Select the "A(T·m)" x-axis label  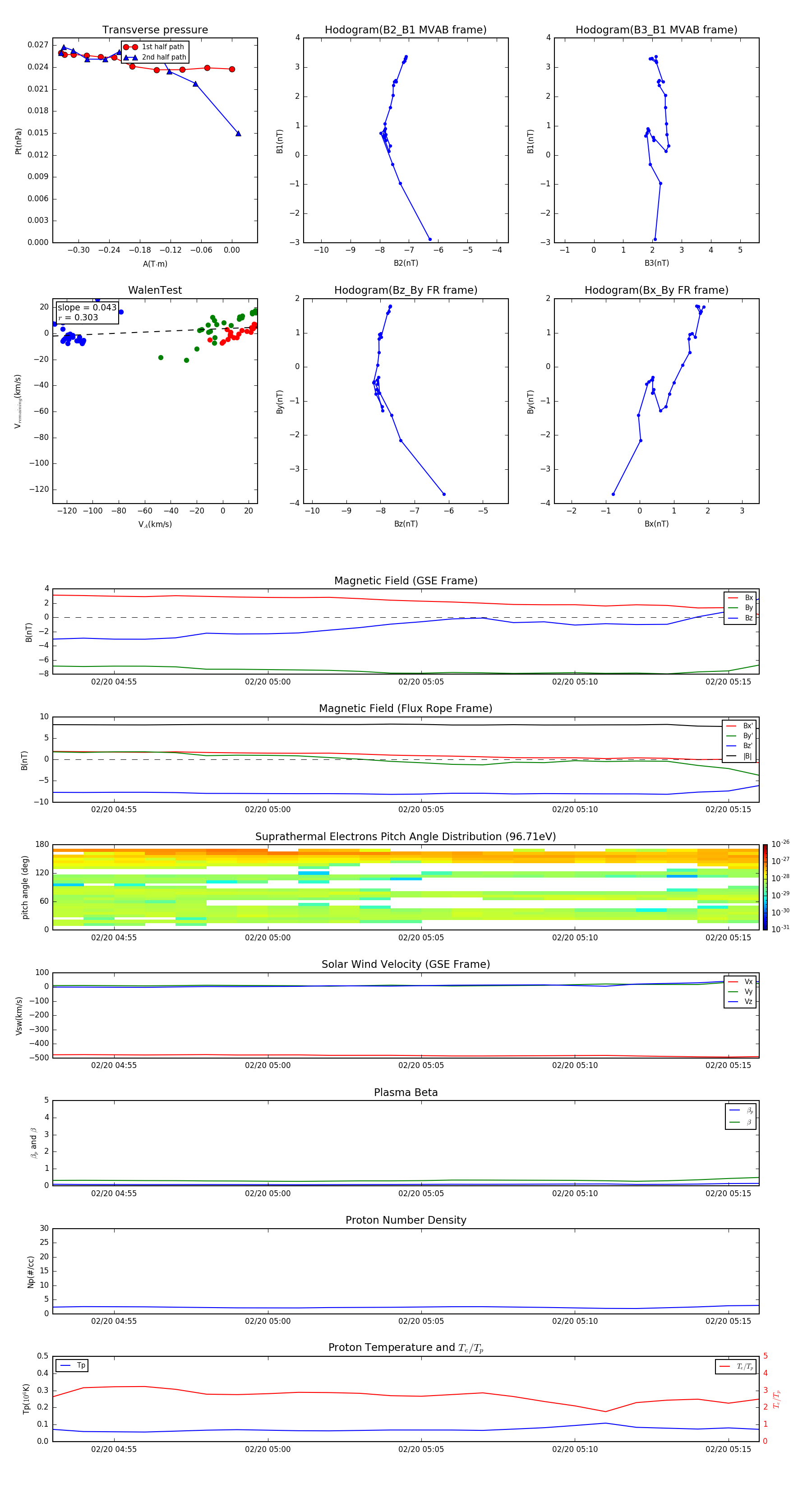155,264
